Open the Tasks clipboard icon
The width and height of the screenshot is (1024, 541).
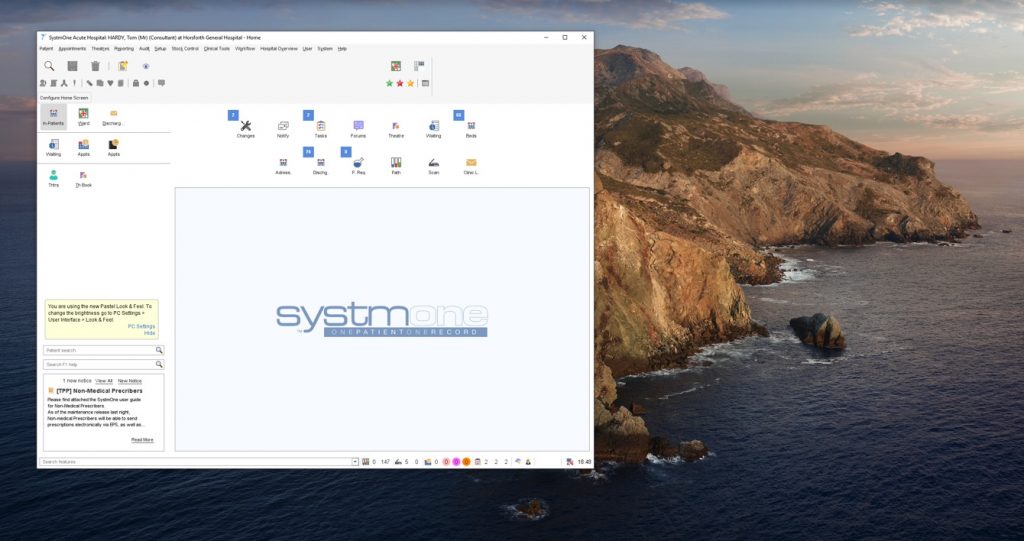click(x=321, y=128)
